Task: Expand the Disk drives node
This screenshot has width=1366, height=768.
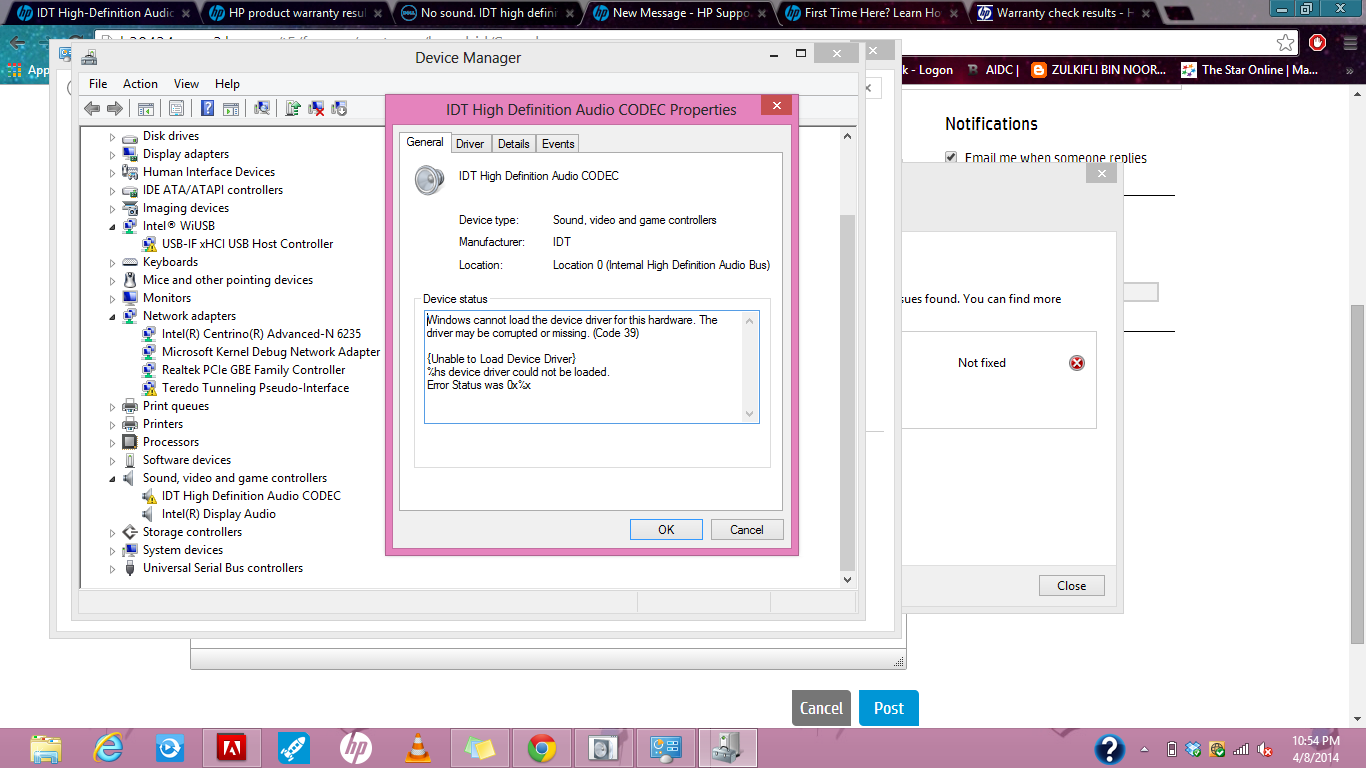Action: point(113,137)
